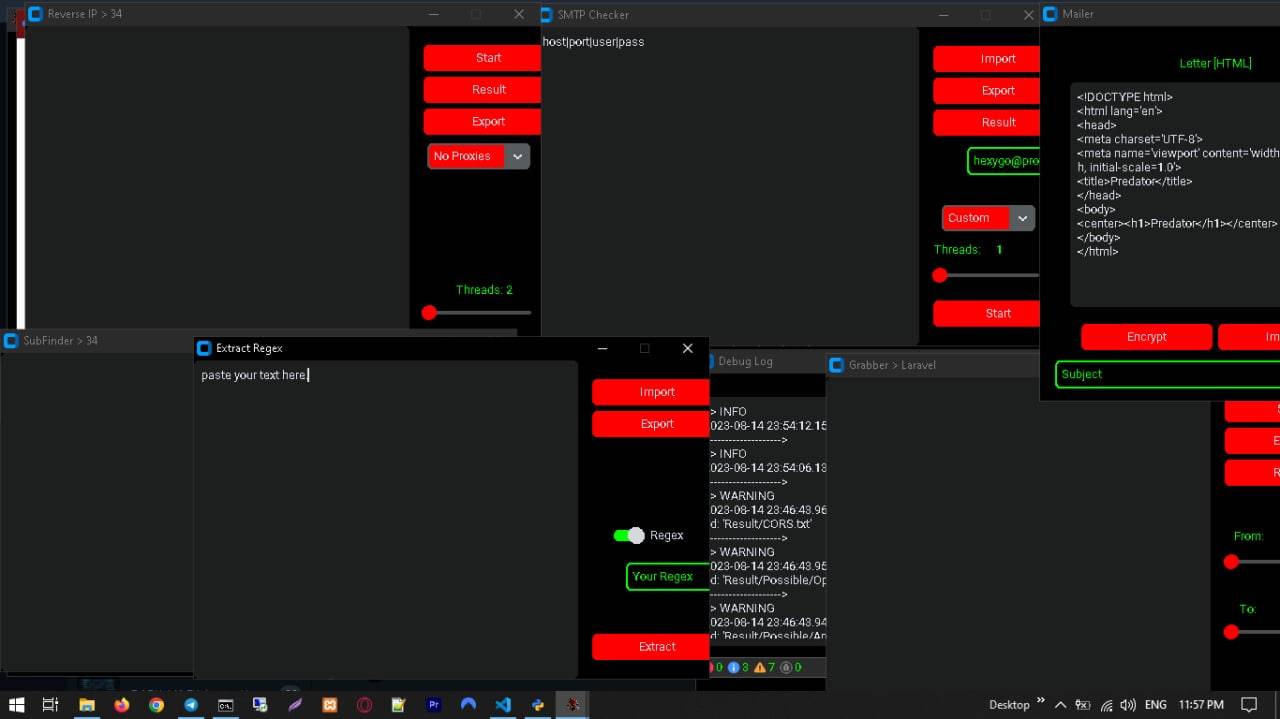Select the active bug app taskbar icon
This screenshot has width=1280, height=719.
click(572, 705)
